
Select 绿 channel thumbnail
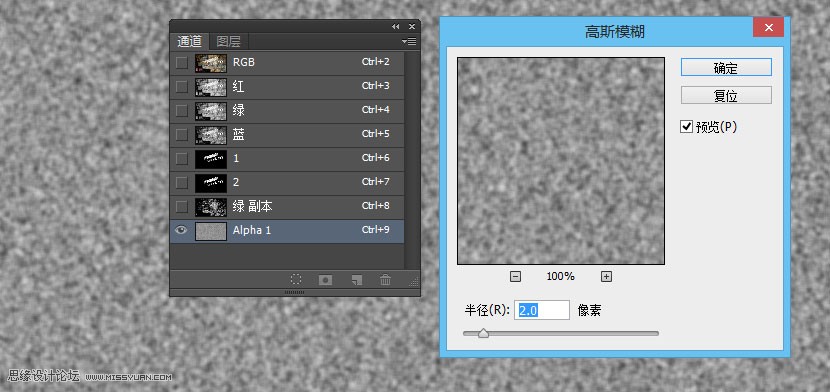pos(211,111)
